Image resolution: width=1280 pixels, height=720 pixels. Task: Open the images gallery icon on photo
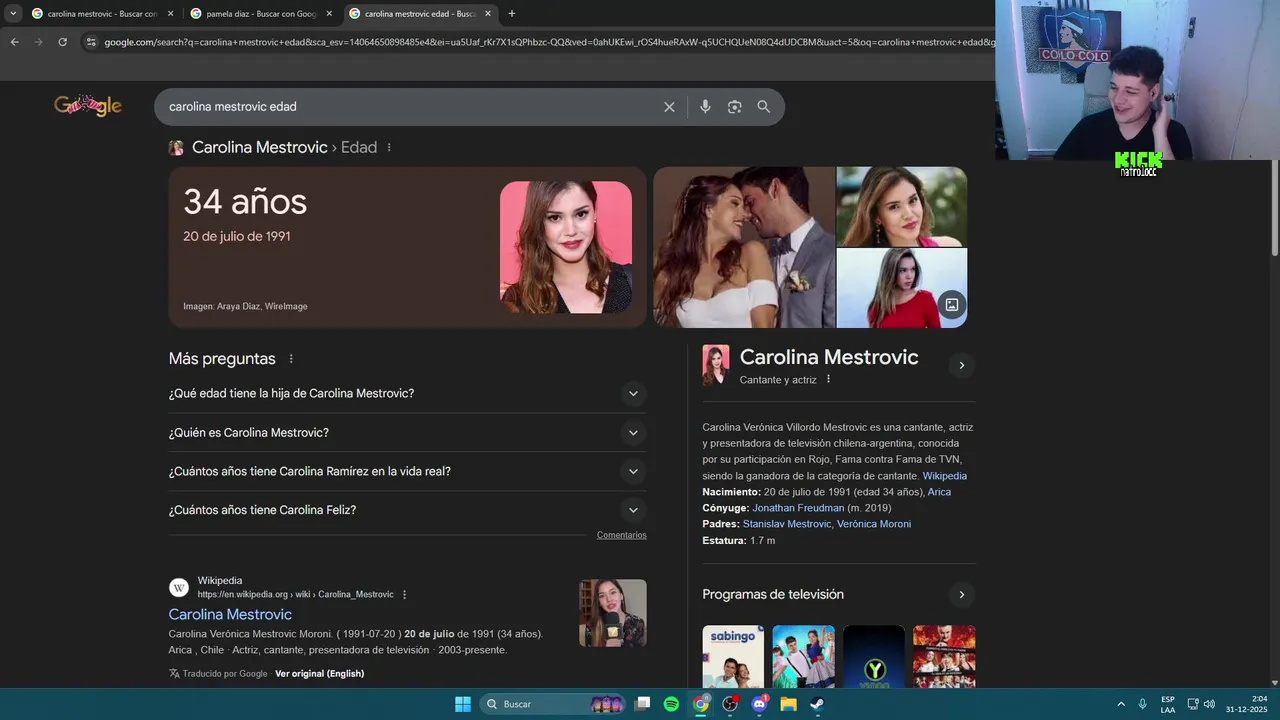coord(952,305)
